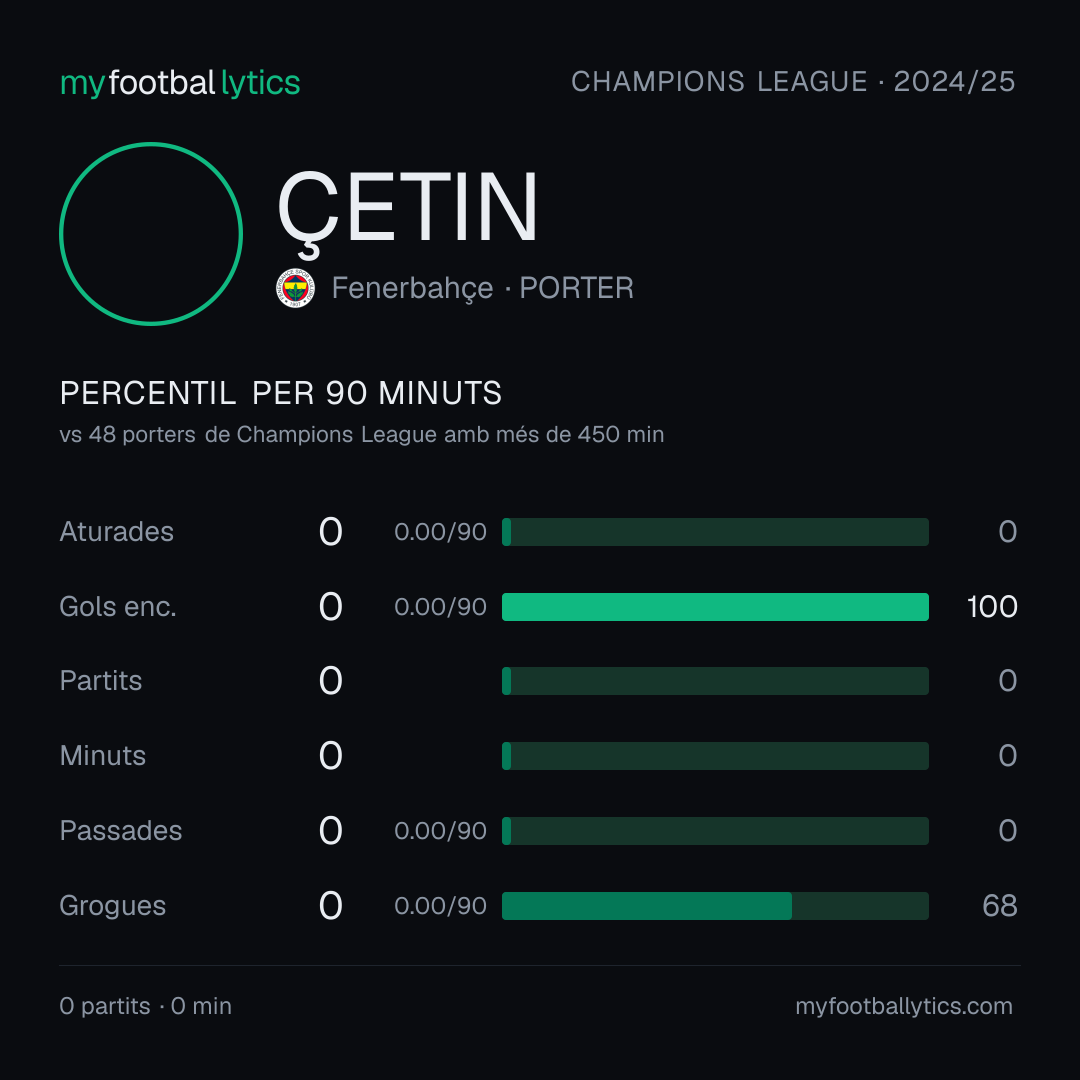This screenshot has height=1080, width=1080.
Task: Click the vs 48 porters comparison subtitle
Action: (x=362, y=435)
